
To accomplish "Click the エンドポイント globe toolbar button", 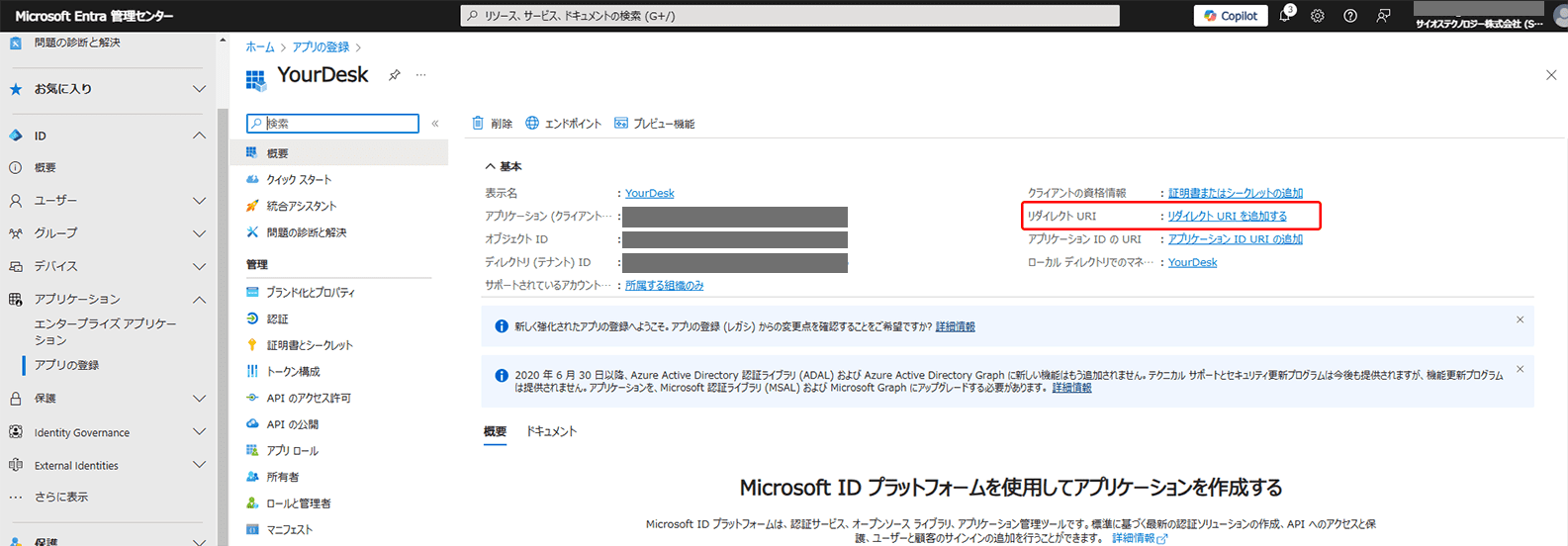I will coord(563,124).
